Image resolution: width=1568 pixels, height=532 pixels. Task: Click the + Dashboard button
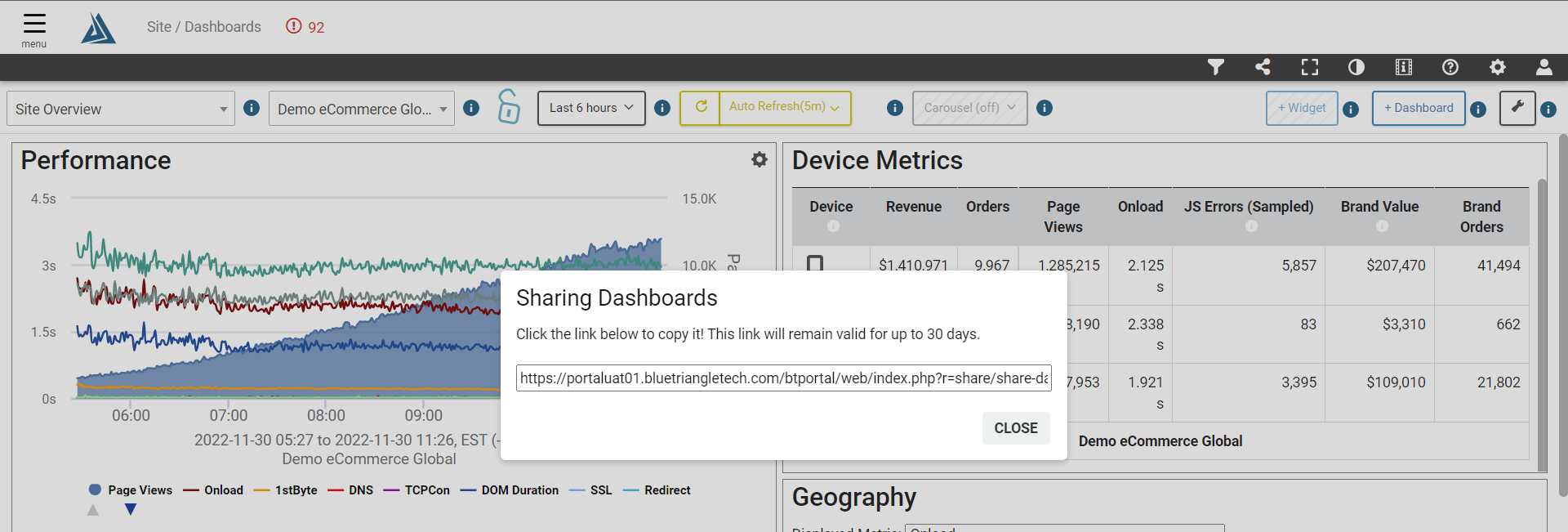(x=1419, y=108)
